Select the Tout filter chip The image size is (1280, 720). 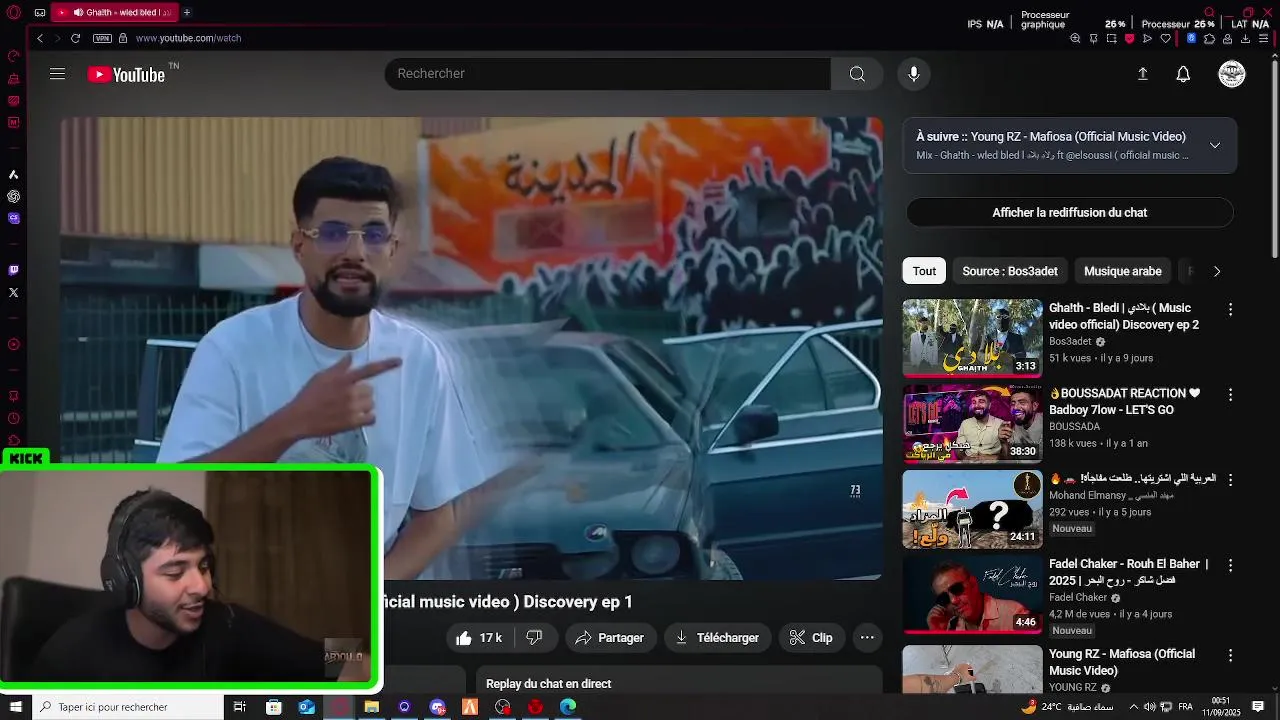[x=924, y=271]
